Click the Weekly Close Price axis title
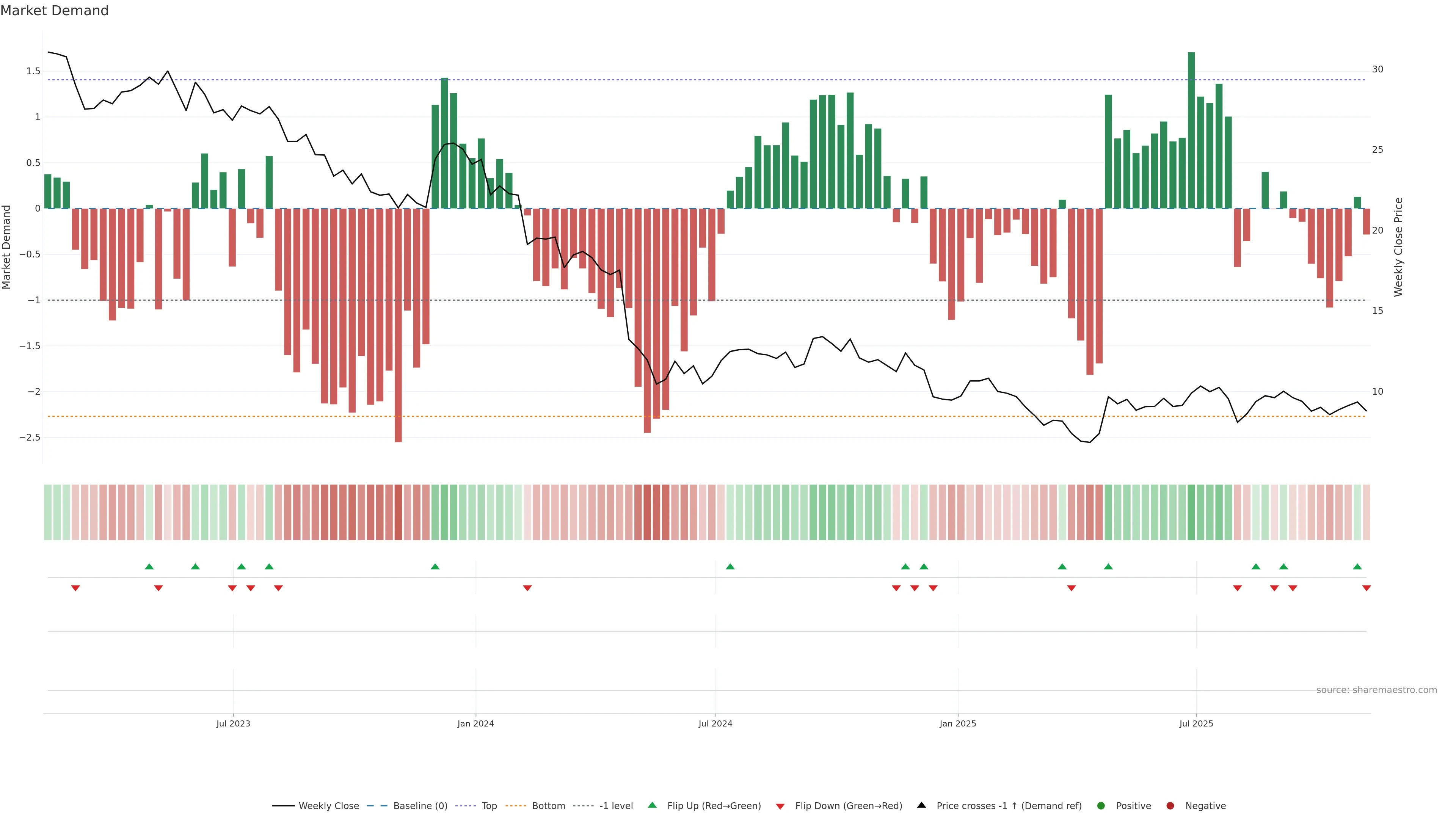This screenshot has width=1456, height=819. tap(1398, 247)
